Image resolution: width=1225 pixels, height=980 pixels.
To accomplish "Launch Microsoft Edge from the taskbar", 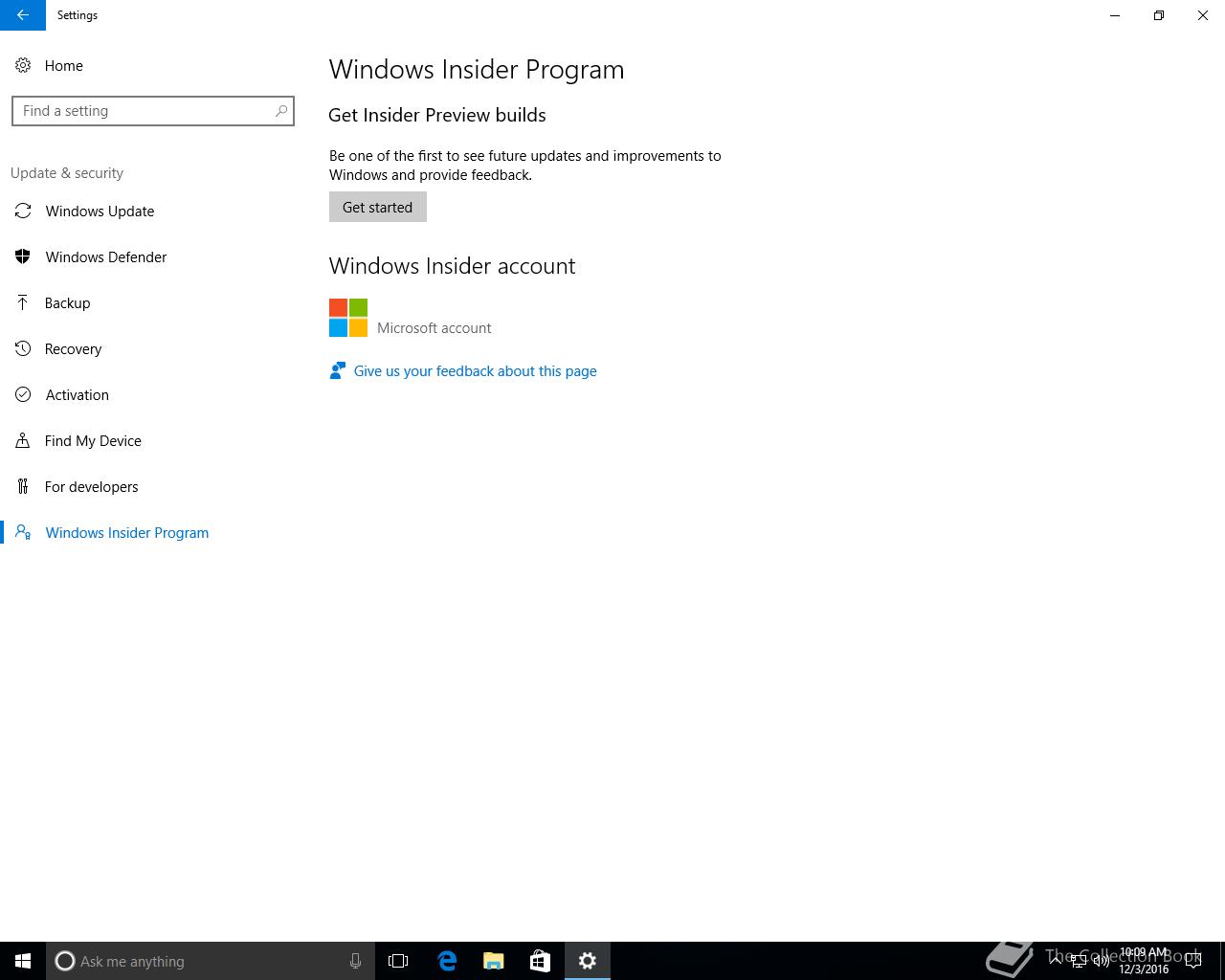I will 447,961.
